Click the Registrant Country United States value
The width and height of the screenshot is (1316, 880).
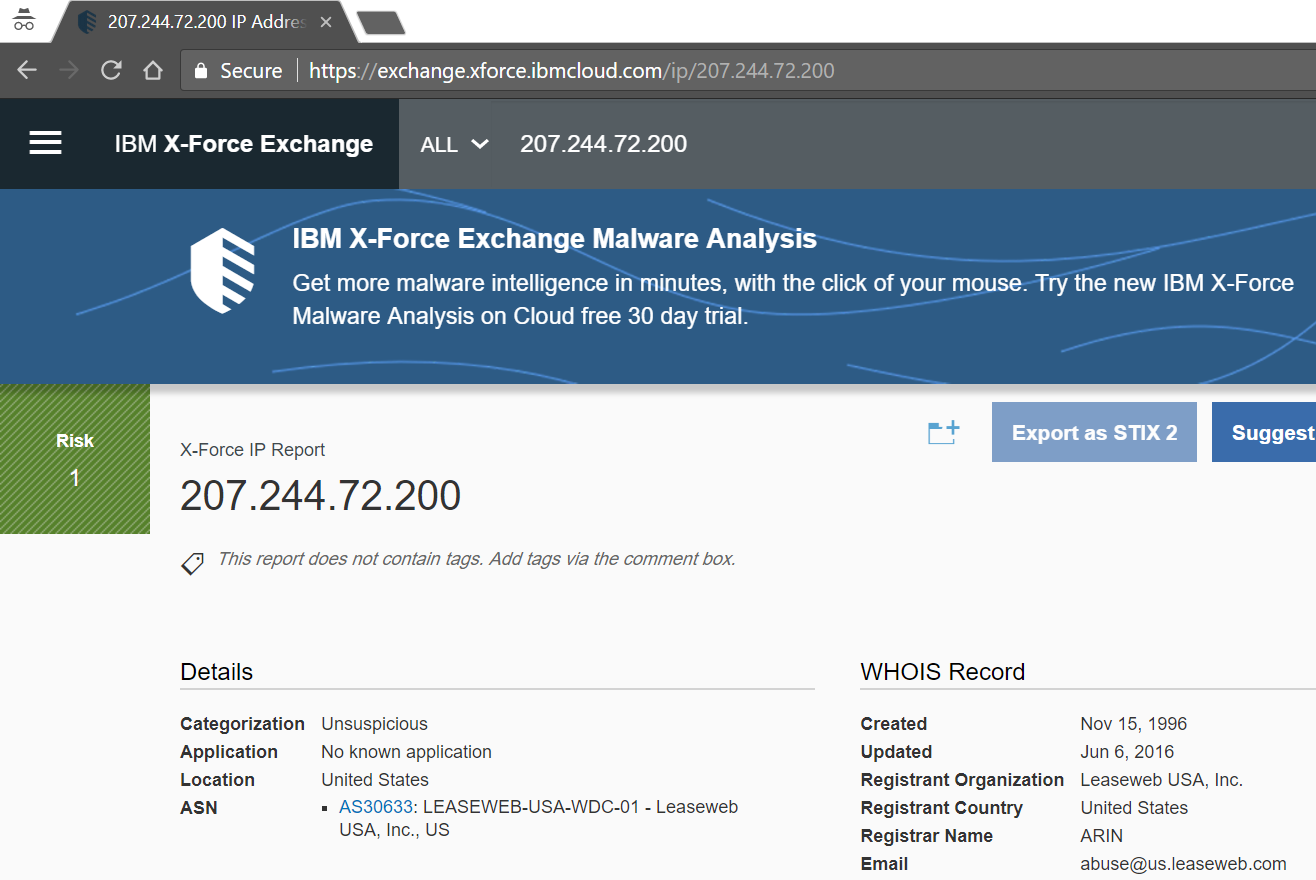tap(1134, 808)
